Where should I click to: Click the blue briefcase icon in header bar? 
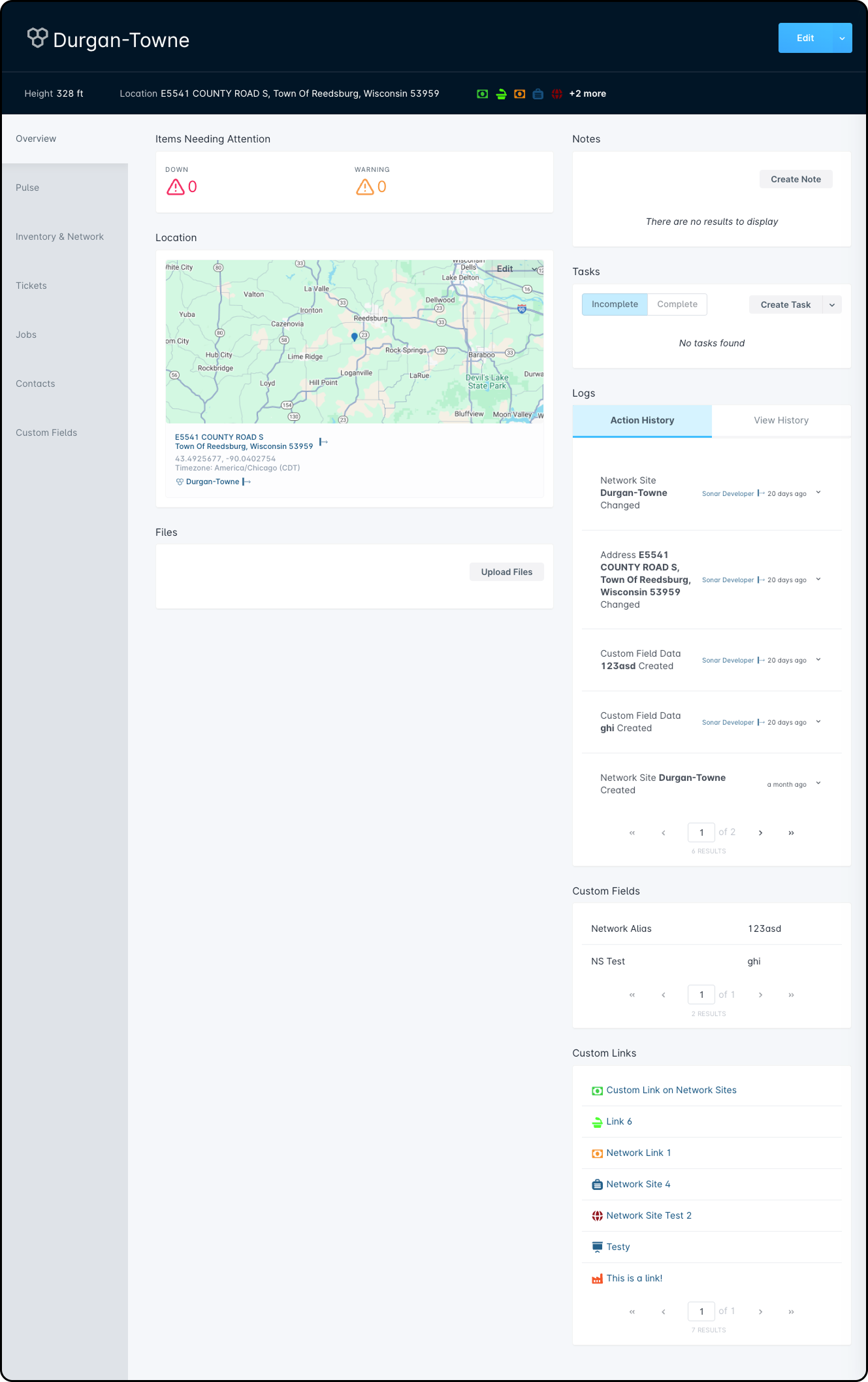[x=538, y=94]
